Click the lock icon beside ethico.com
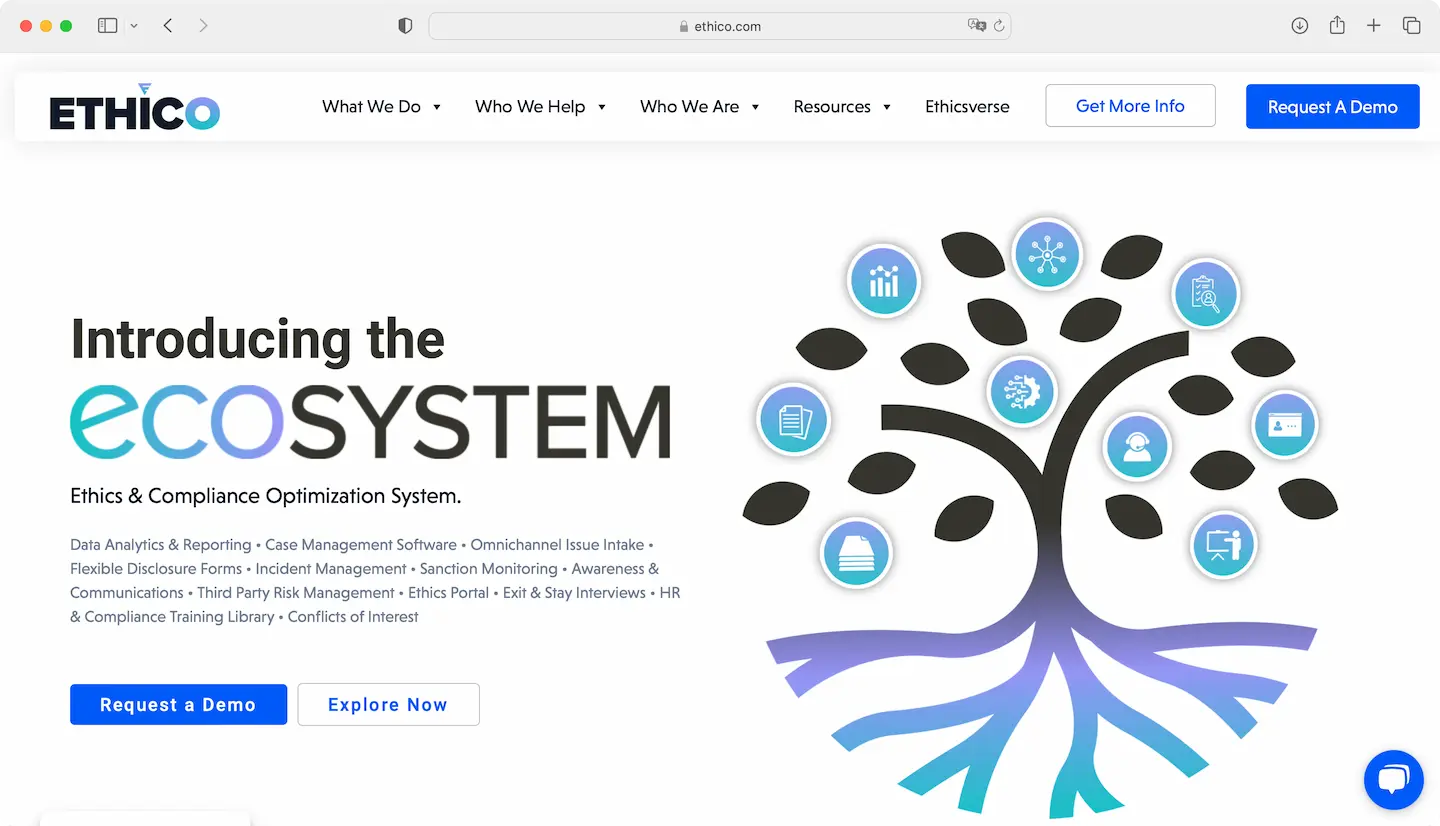Viewport: 1440px width, 826px height. (684, 27)
